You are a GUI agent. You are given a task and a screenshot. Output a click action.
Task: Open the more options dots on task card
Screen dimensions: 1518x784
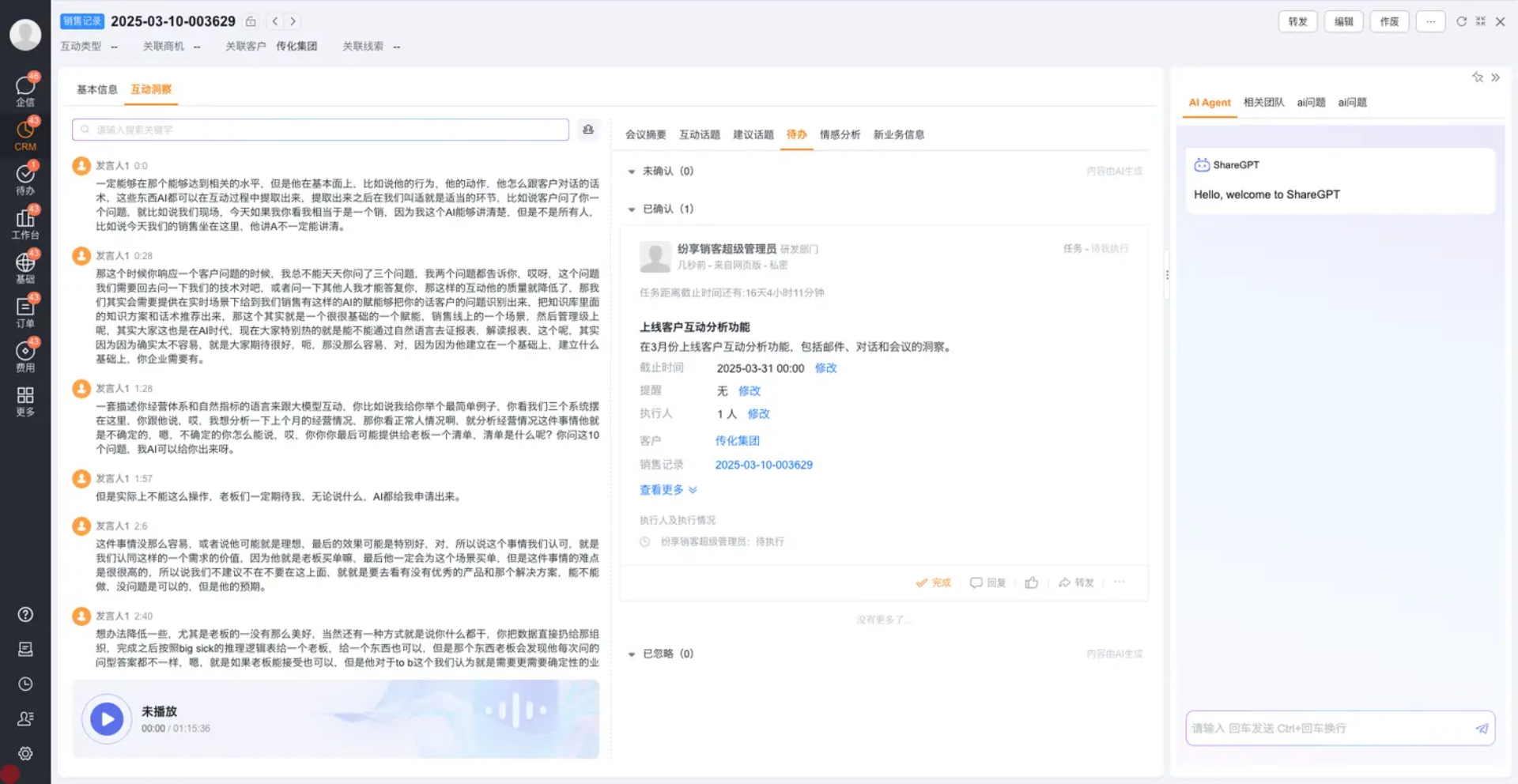point(1119,582)
